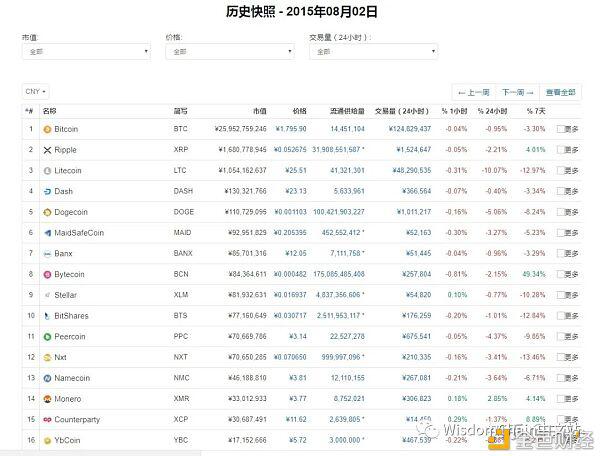Click the DASH symbol cell
This screenshot has height=456, width=600.
(183, 191)
